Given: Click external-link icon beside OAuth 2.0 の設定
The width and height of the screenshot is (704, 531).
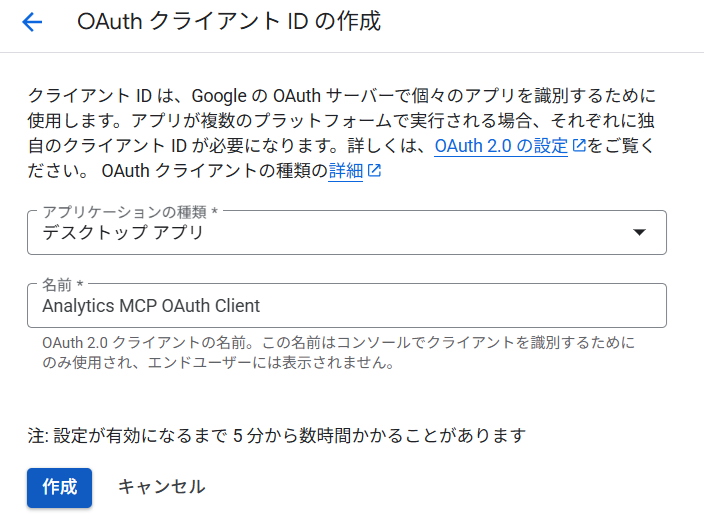Looking at the screenshot, I should click(578, 146).
